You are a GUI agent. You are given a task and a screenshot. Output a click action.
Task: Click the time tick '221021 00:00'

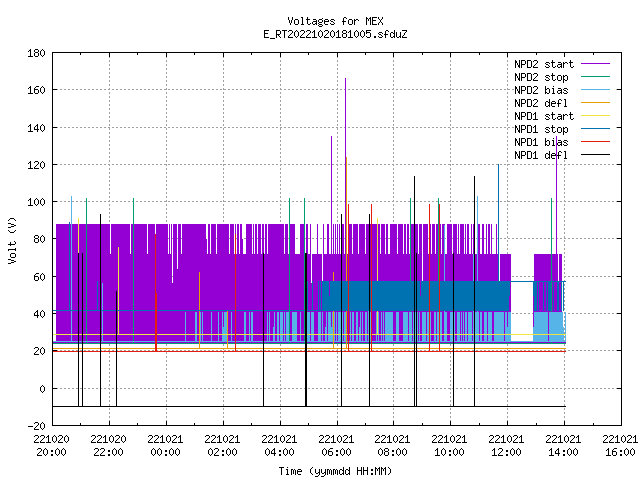165,446
